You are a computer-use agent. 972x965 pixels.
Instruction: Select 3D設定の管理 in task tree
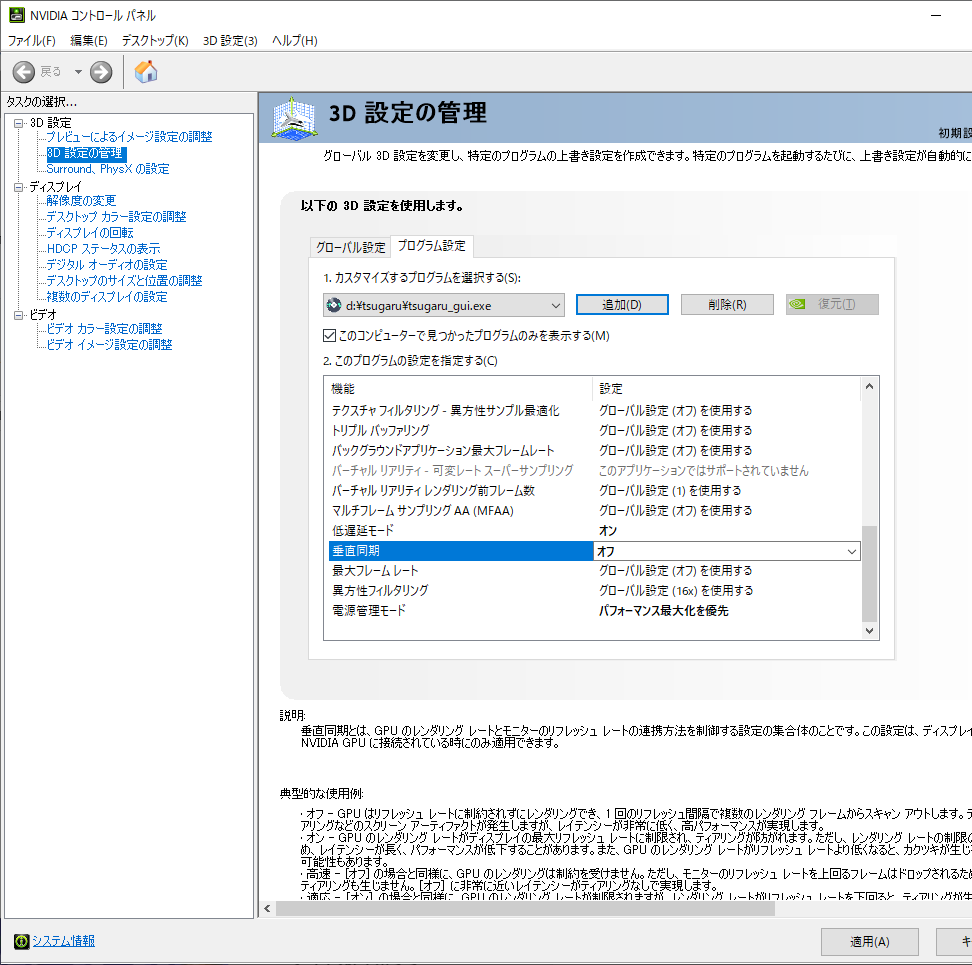(86, 153)
